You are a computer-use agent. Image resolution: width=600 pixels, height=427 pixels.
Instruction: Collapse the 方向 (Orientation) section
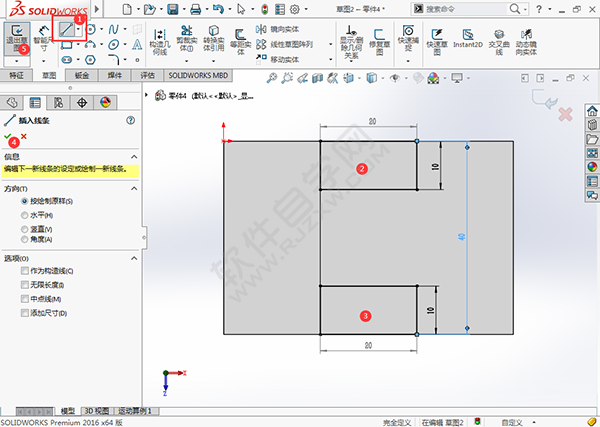click(x=134, y=188)
